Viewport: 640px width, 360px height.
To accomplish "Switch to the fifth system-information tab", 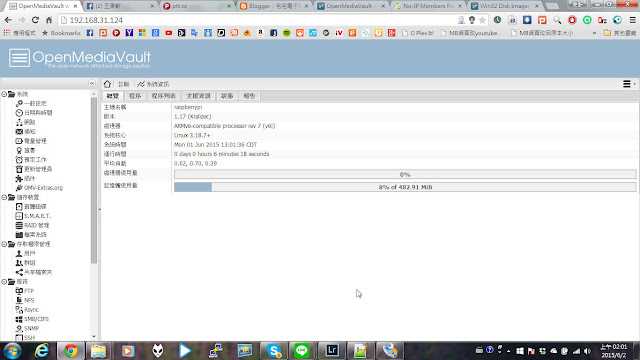I will [227, 96].
